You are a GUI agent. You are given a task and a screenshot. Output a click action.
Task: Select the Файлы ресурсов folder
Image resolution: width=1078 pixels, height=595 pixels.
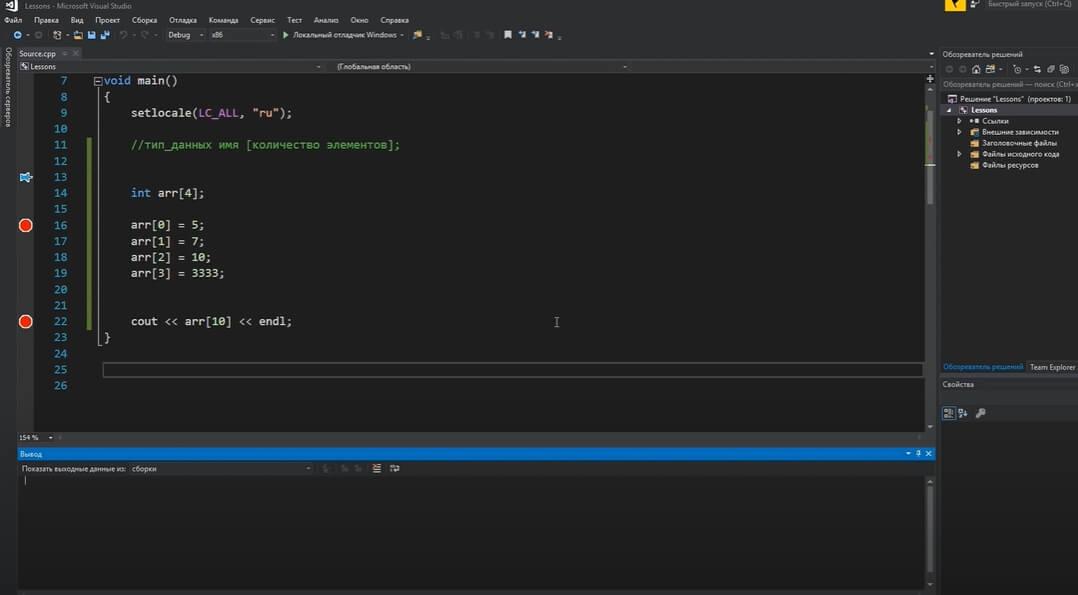[x=1010, y=165]
